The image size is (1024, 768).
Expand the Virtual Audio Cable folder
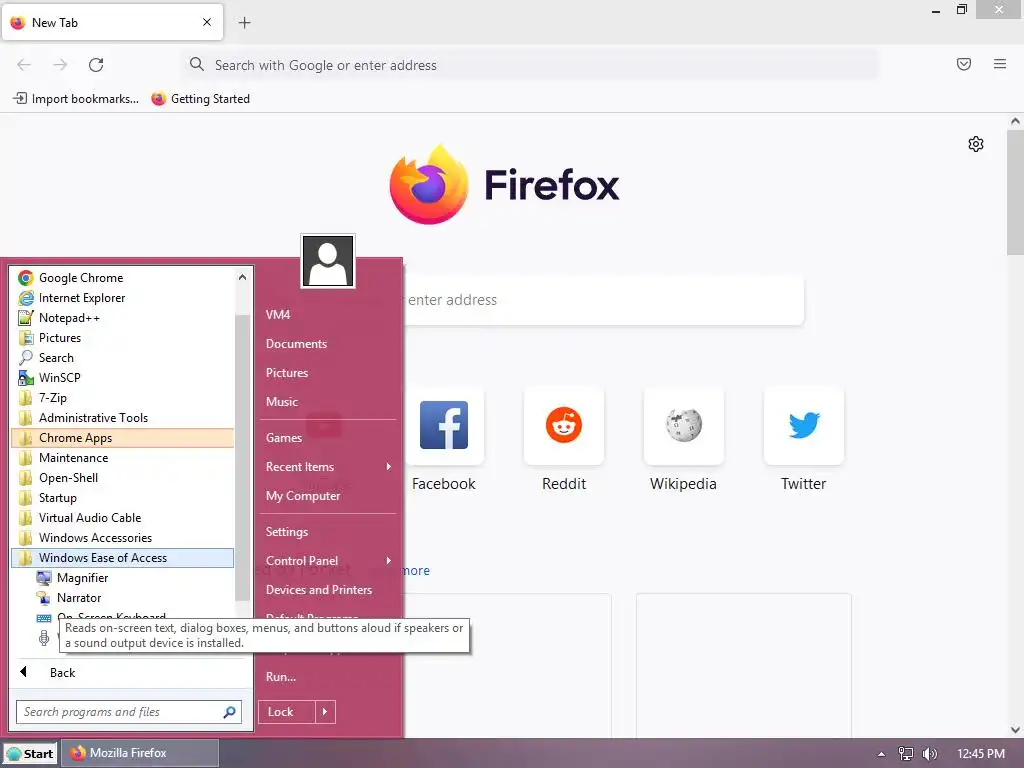point(122,518)
